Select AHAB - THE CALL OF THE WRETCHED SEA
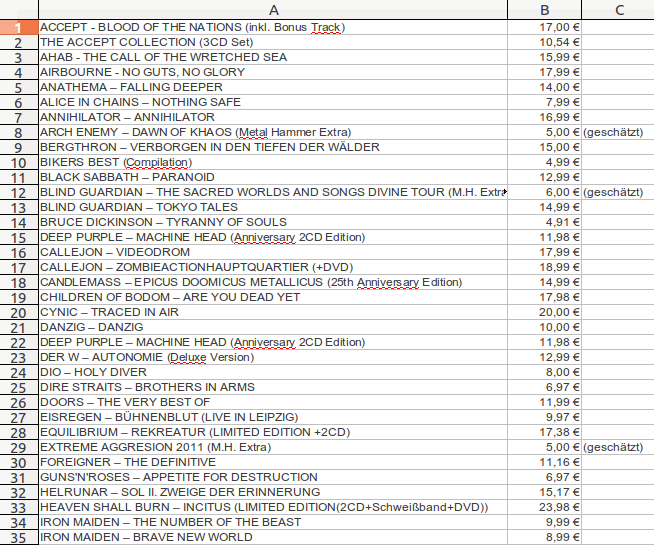654x545 pixels. [x=273, y=58]
